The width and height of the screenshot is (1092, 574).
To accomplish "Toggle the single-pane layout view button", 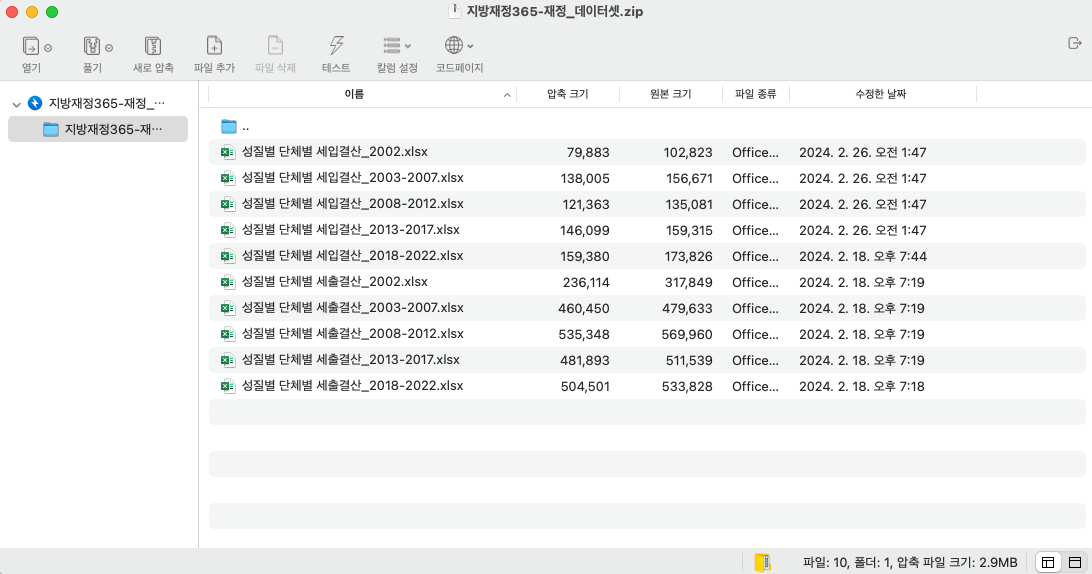I will [1075, 562].
